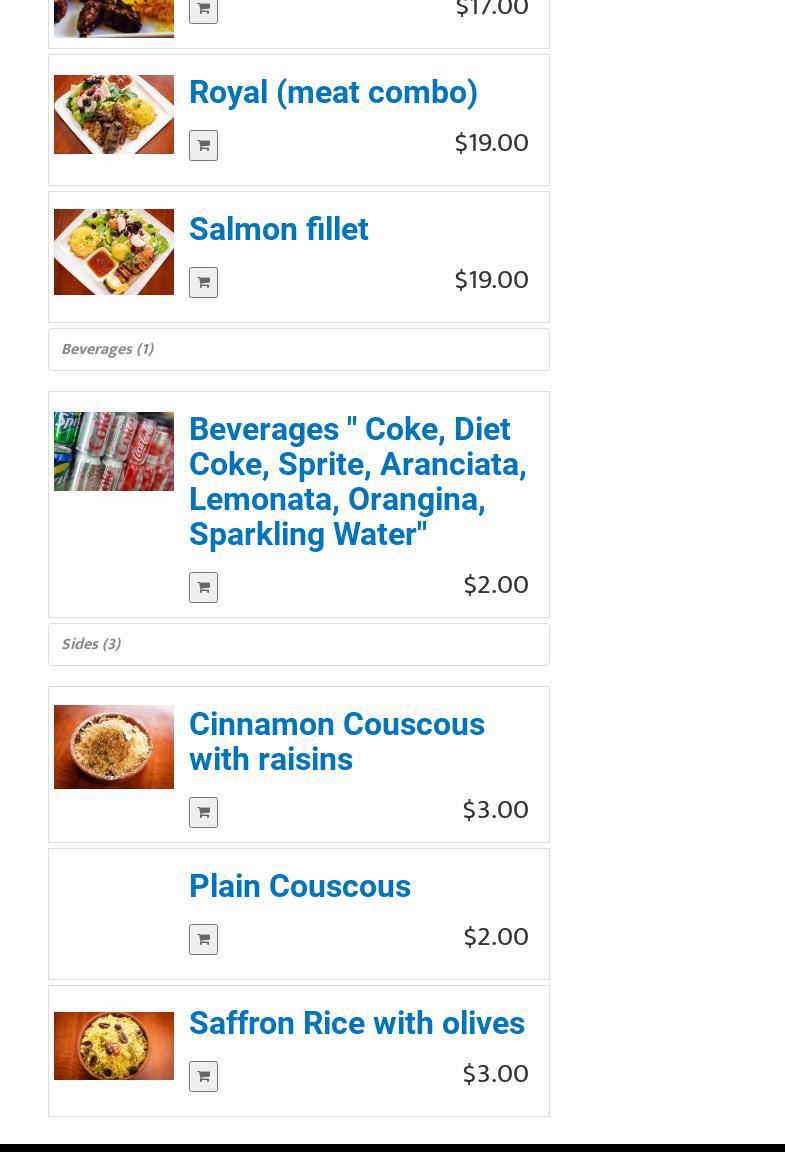View the Royal meat combo photo
This screenshot has width=785, height=1152.
click(x=114, y=114)
